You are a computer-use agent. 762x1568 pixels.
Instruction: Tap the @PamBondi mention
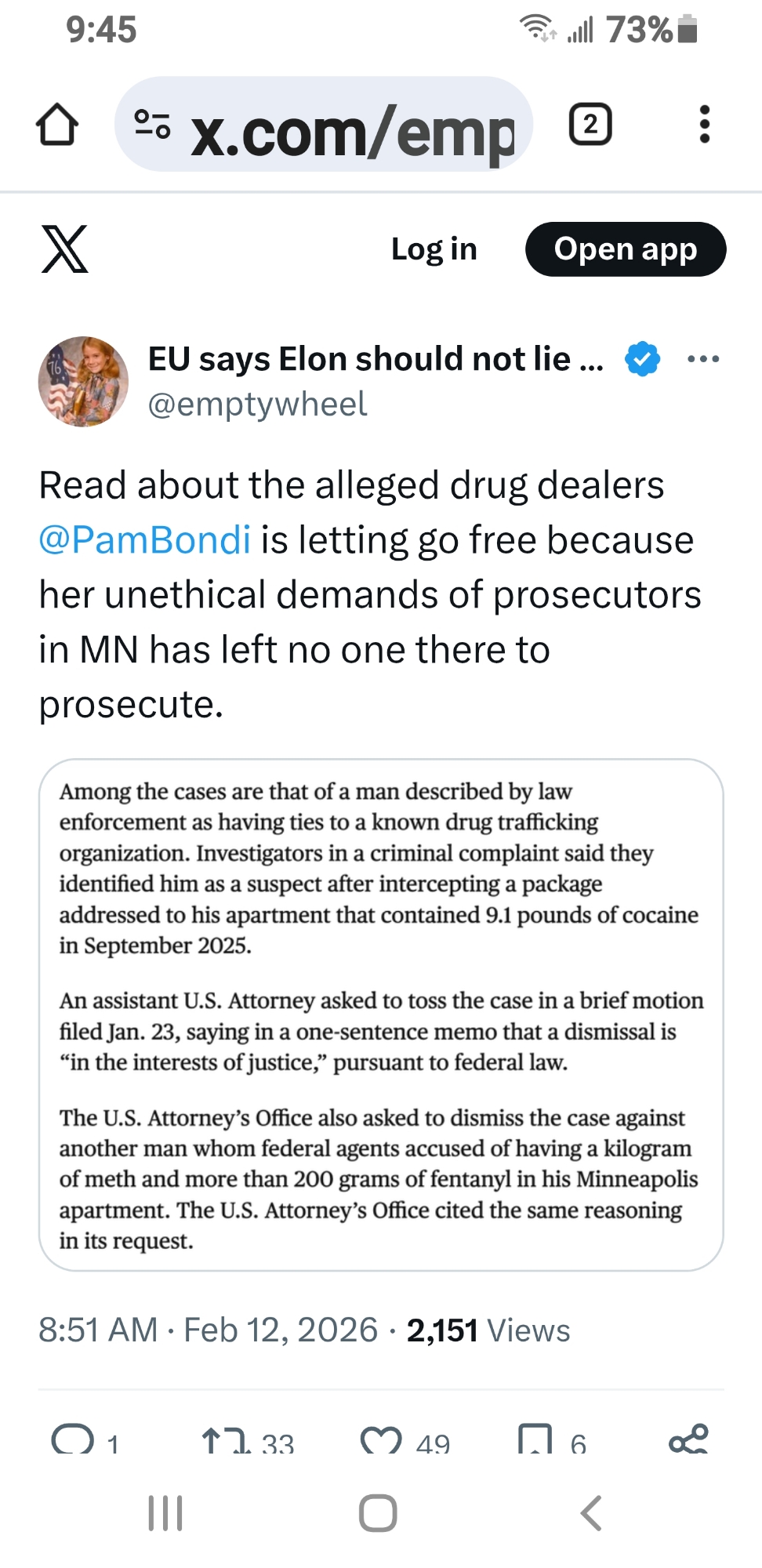145,540
